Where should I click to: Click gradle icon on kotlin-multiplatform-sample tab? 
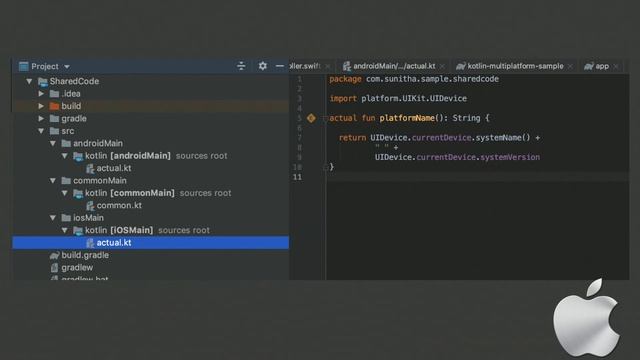coord(461,66)
